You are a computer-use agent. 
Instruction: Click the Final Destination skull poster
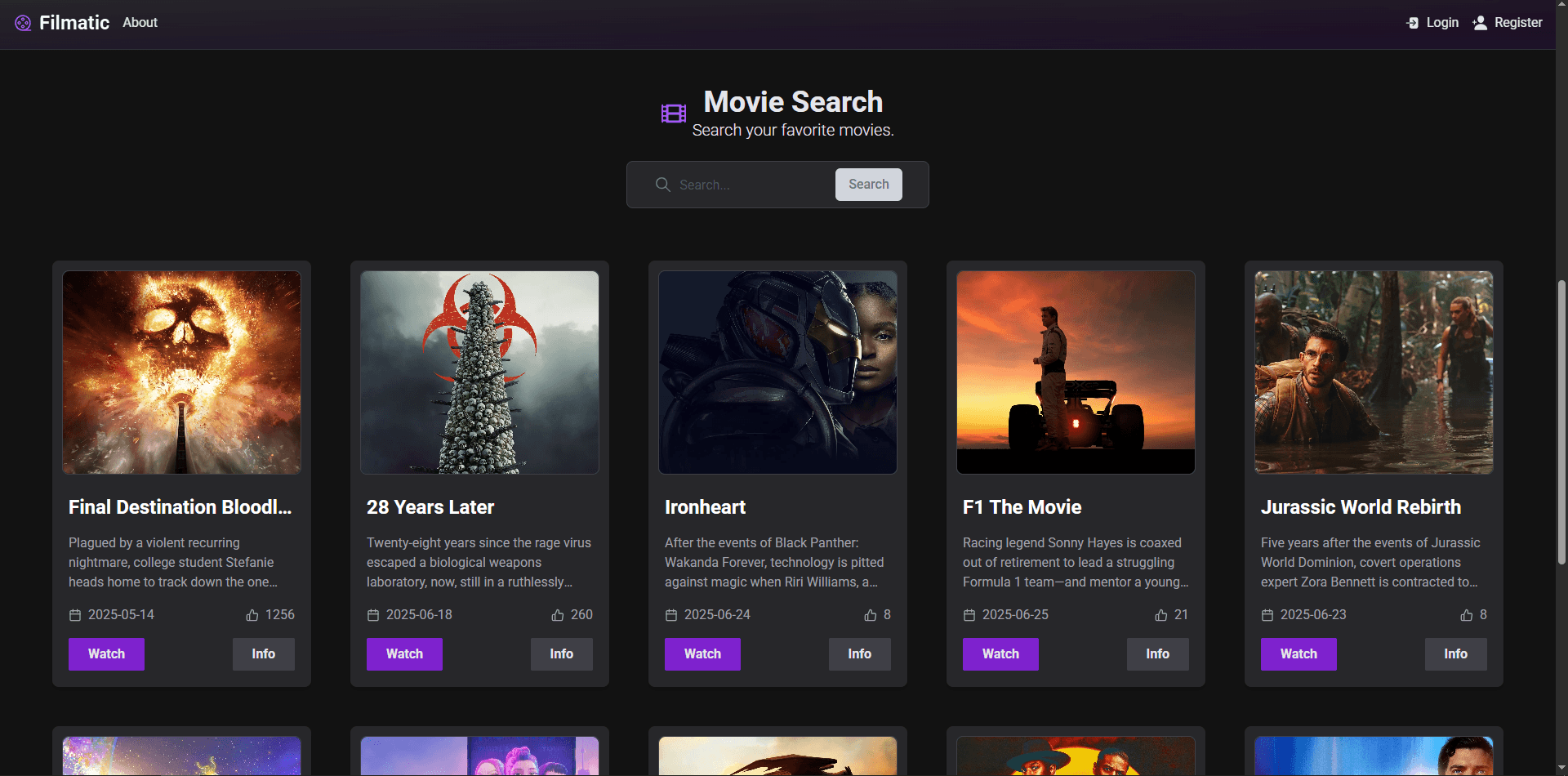click(181, 372)
